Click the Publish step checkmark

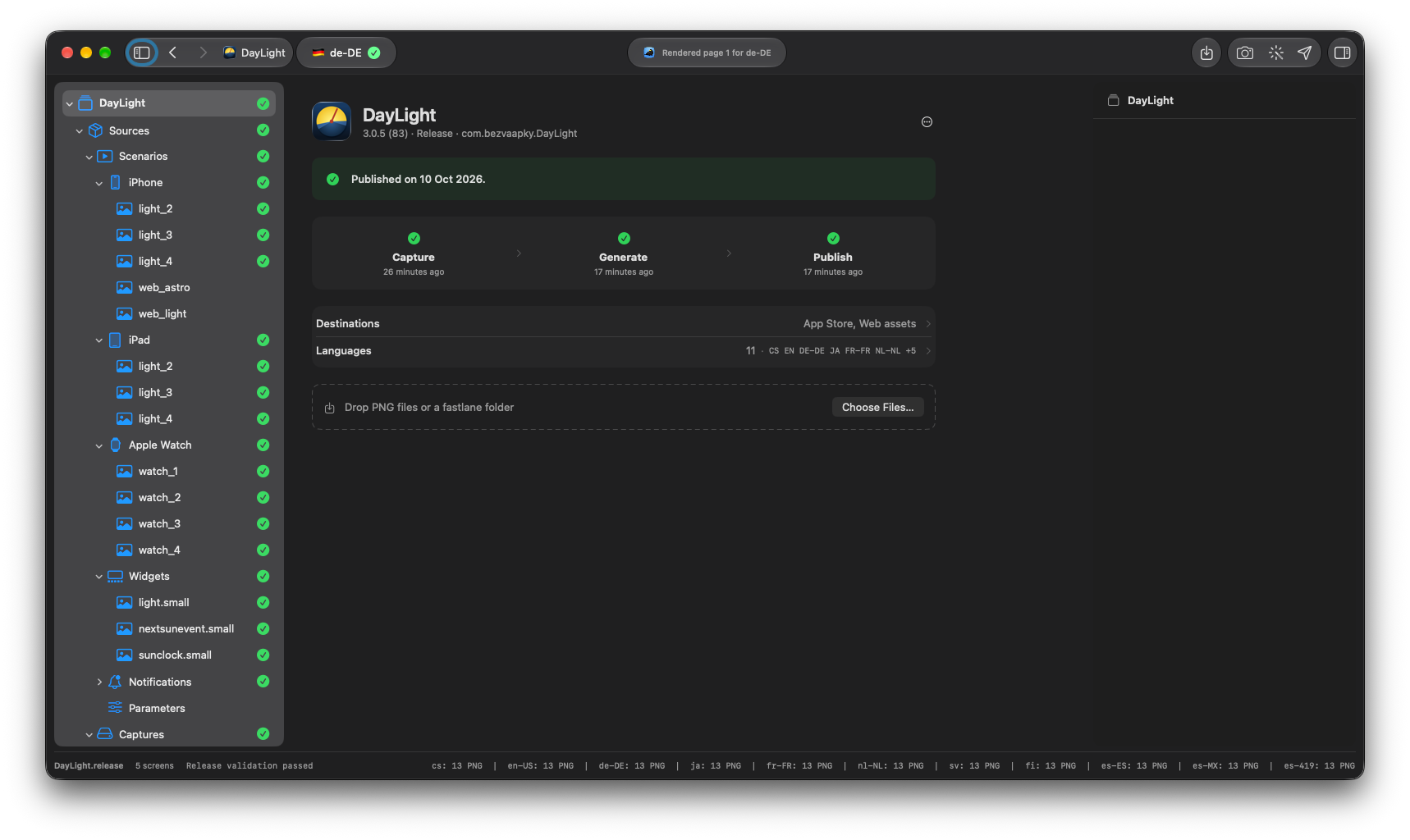pos(833,238)
